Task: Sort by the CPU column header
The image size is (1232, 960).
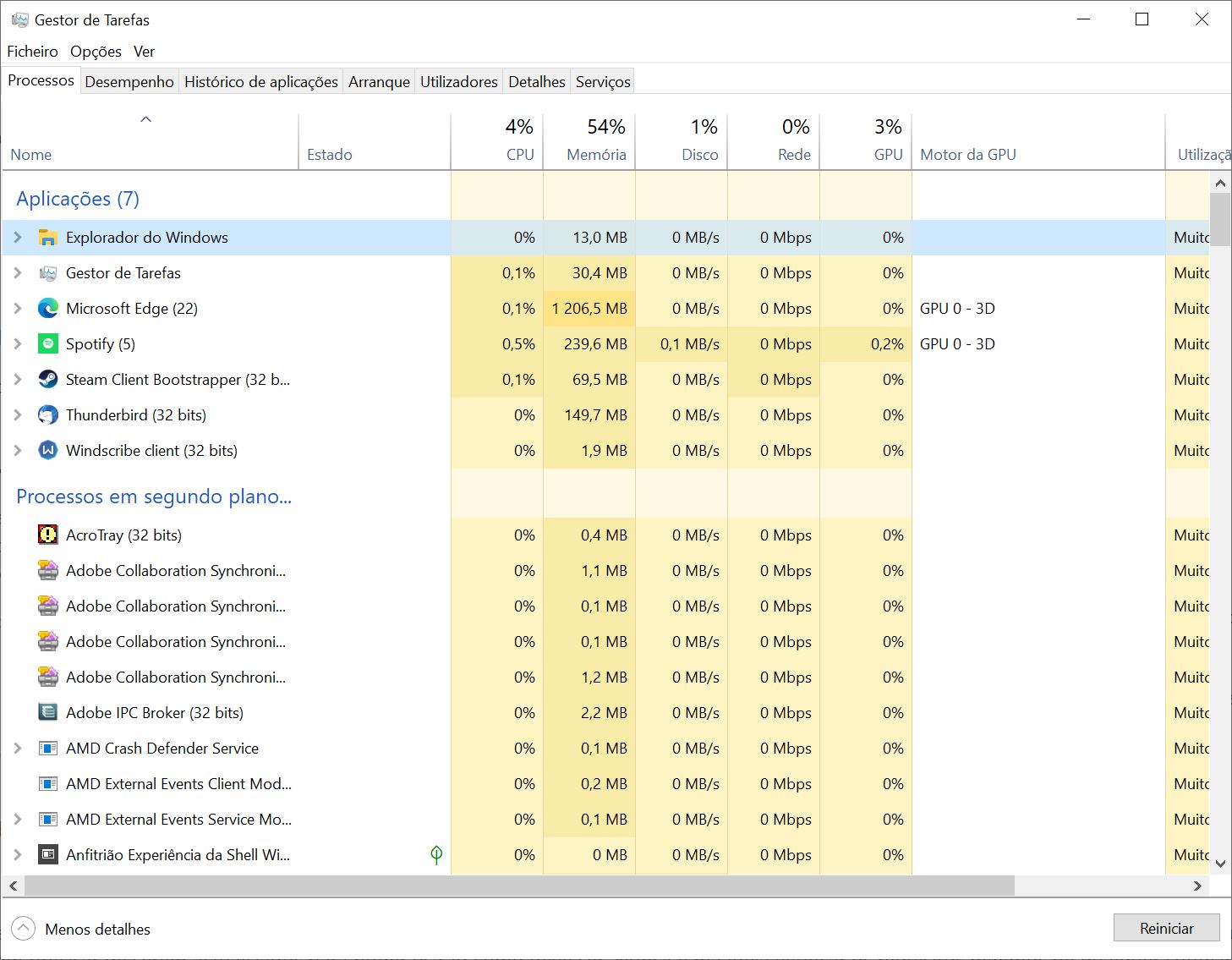Action: (497, 142)
